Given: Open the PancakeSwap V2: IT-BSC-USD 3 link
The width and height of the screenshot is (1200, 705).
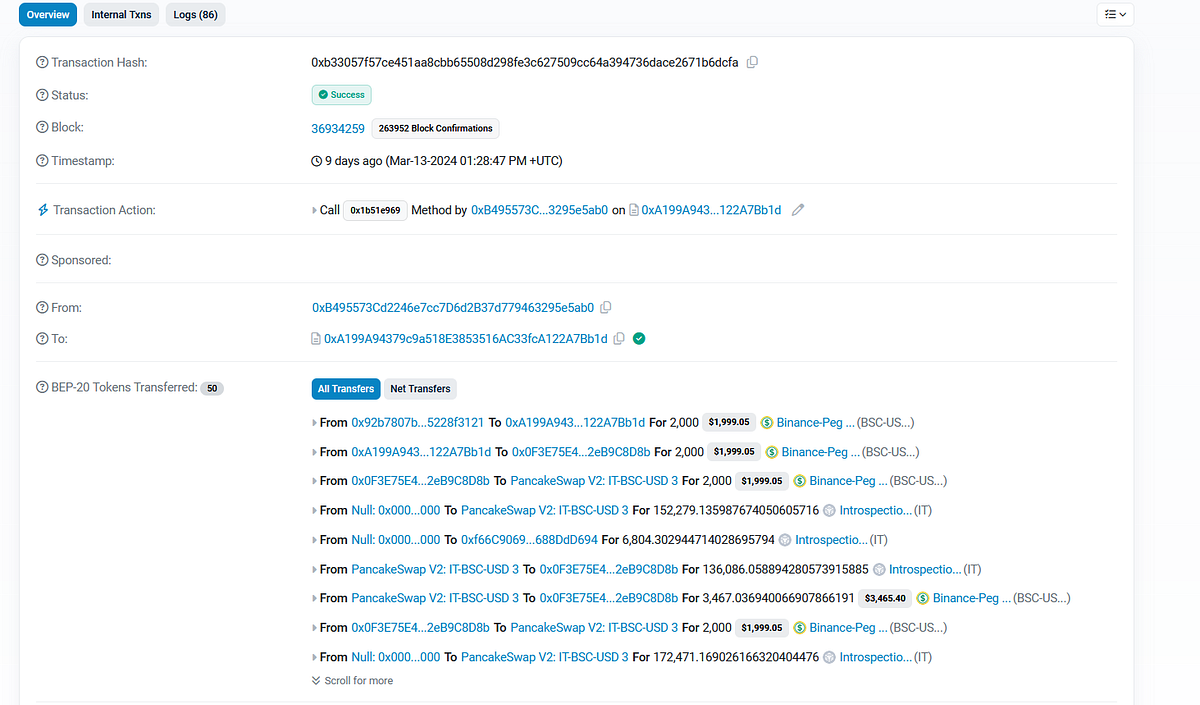Looking at the screenshot, I should (x=592, y=480).
